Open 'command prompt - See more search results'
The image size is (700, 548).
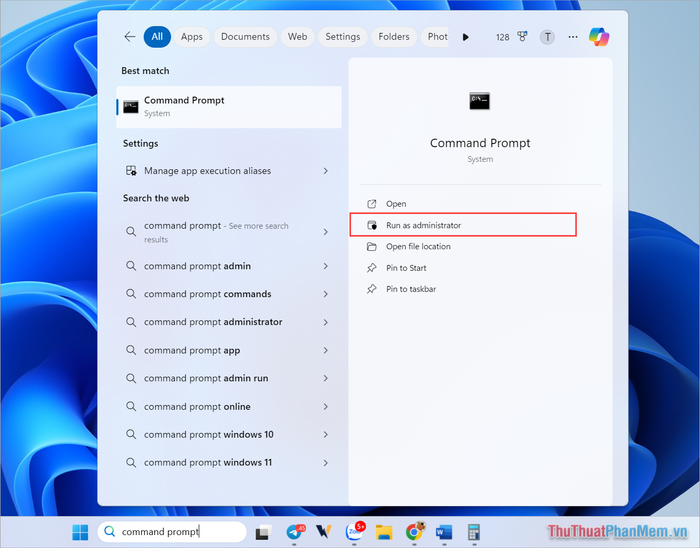pos(229,232)
